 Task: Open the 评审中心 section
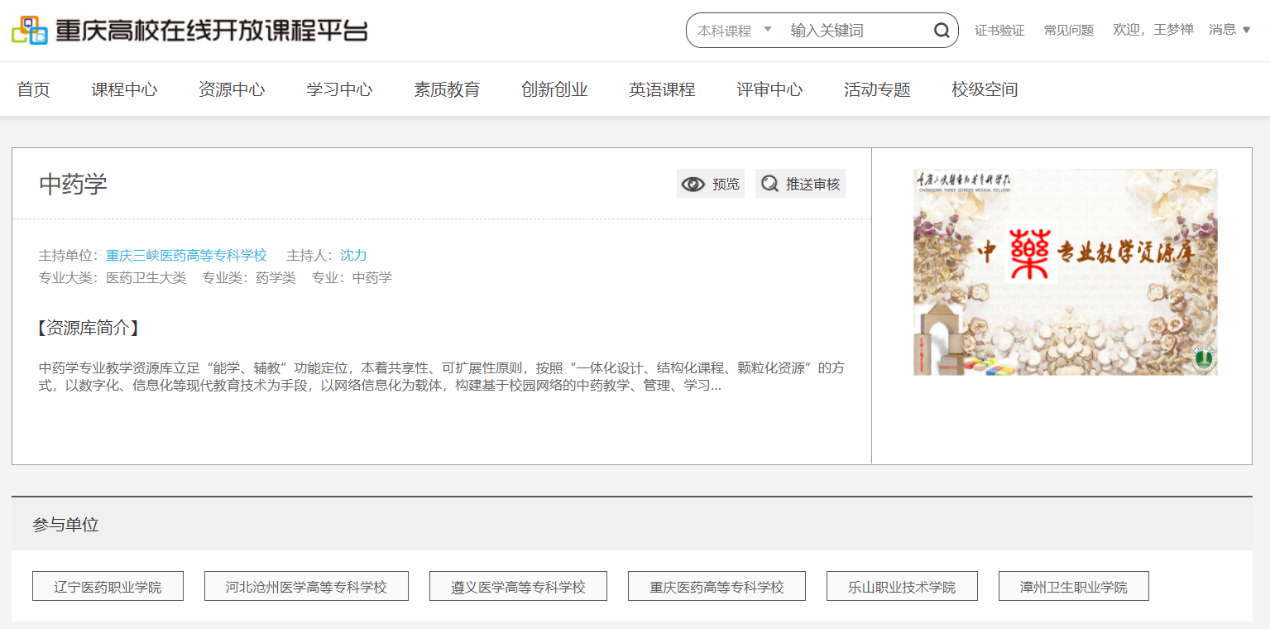tap(769, 90)
